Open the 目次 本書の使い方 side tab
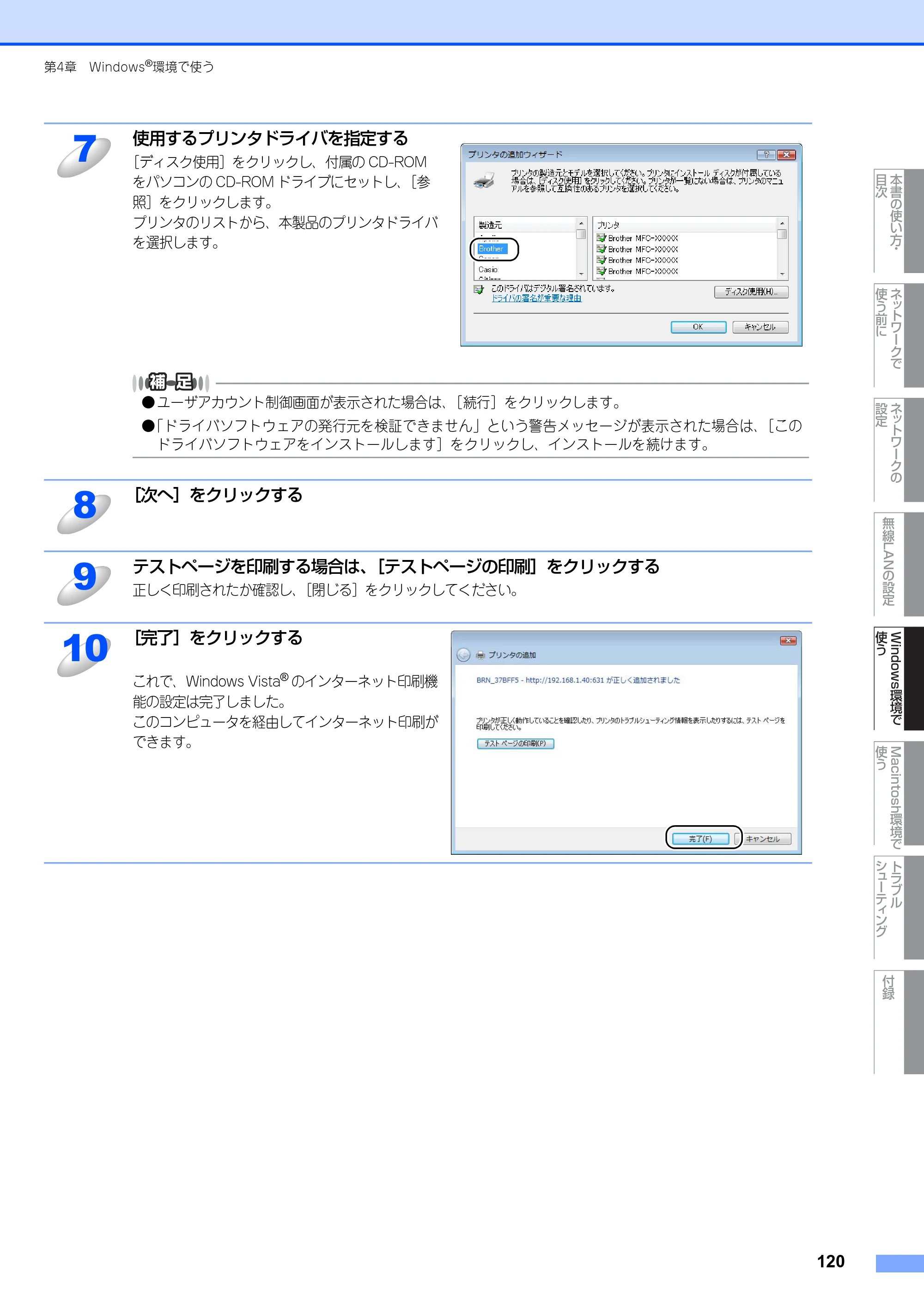The image size is (924, 1308). click(x=899, y=220)
